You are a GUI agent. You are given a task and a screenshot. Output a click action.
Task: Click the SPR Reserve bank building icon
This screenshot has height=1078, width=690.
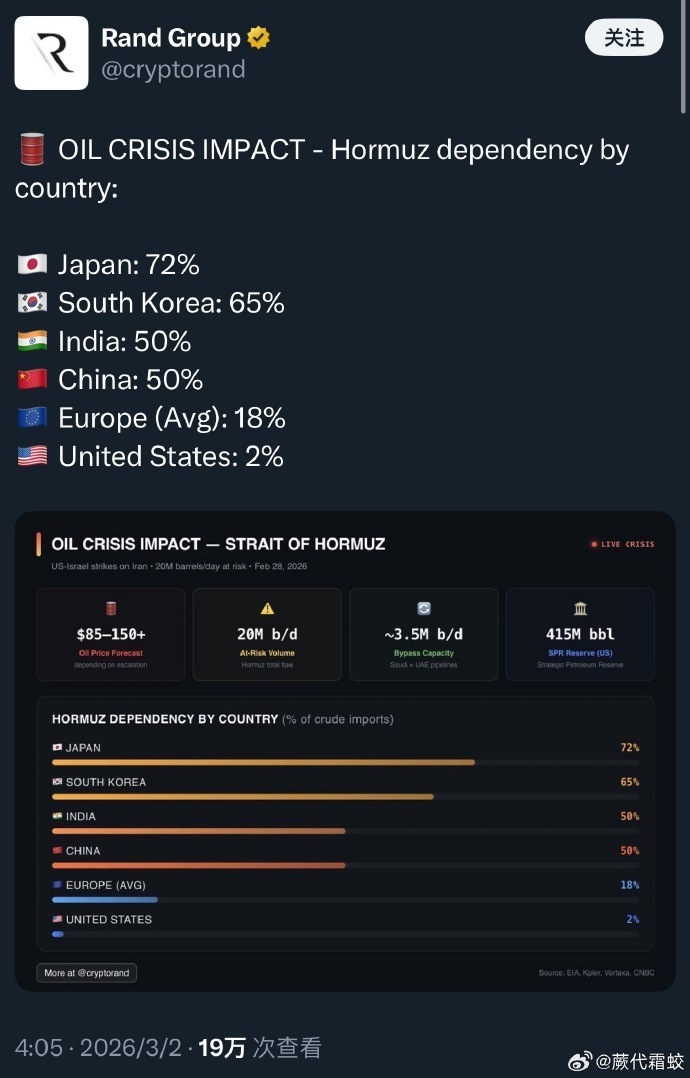[x=580, y=608]
